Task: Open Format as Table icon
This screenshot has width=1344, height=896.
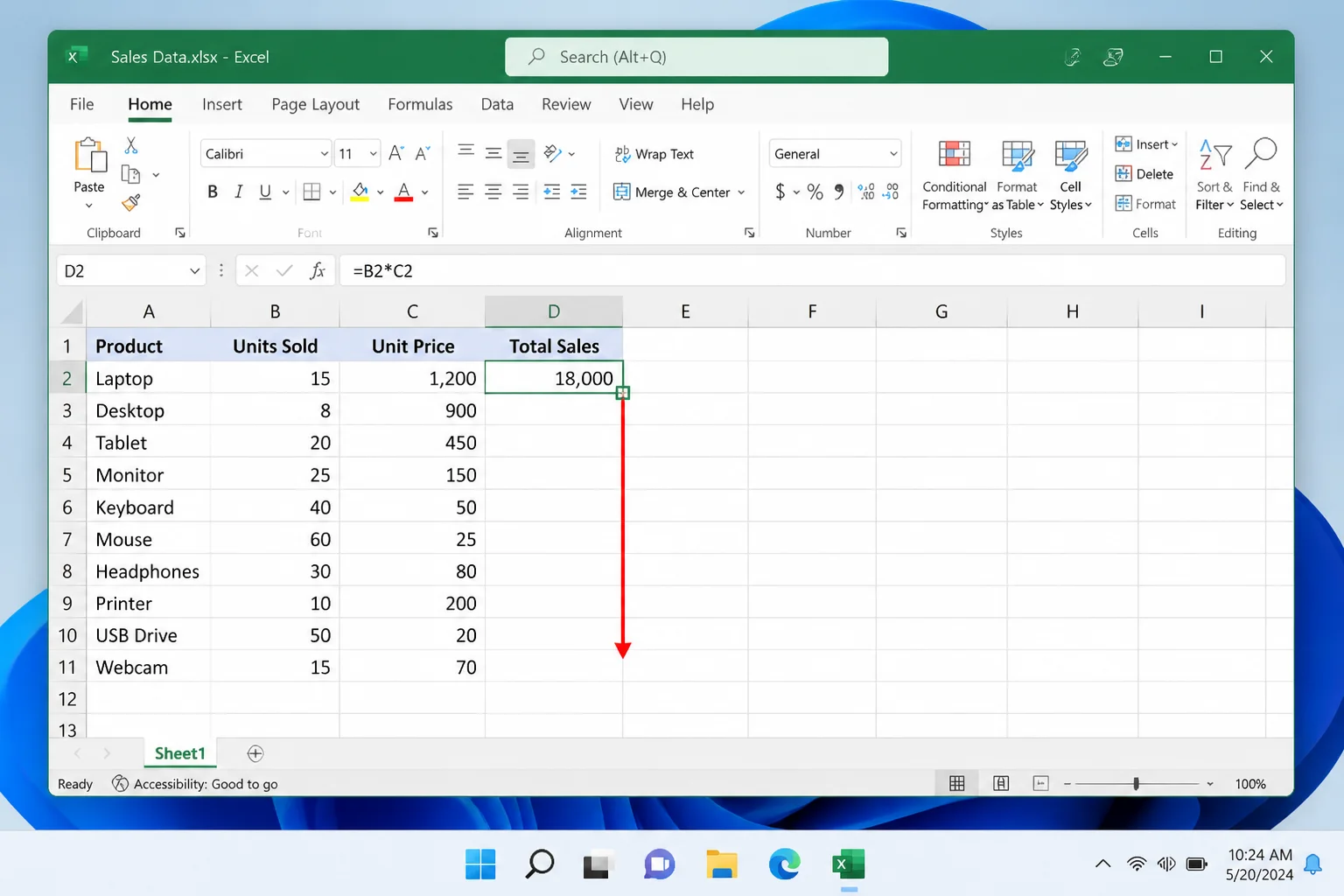Action: click(1018, 155)
